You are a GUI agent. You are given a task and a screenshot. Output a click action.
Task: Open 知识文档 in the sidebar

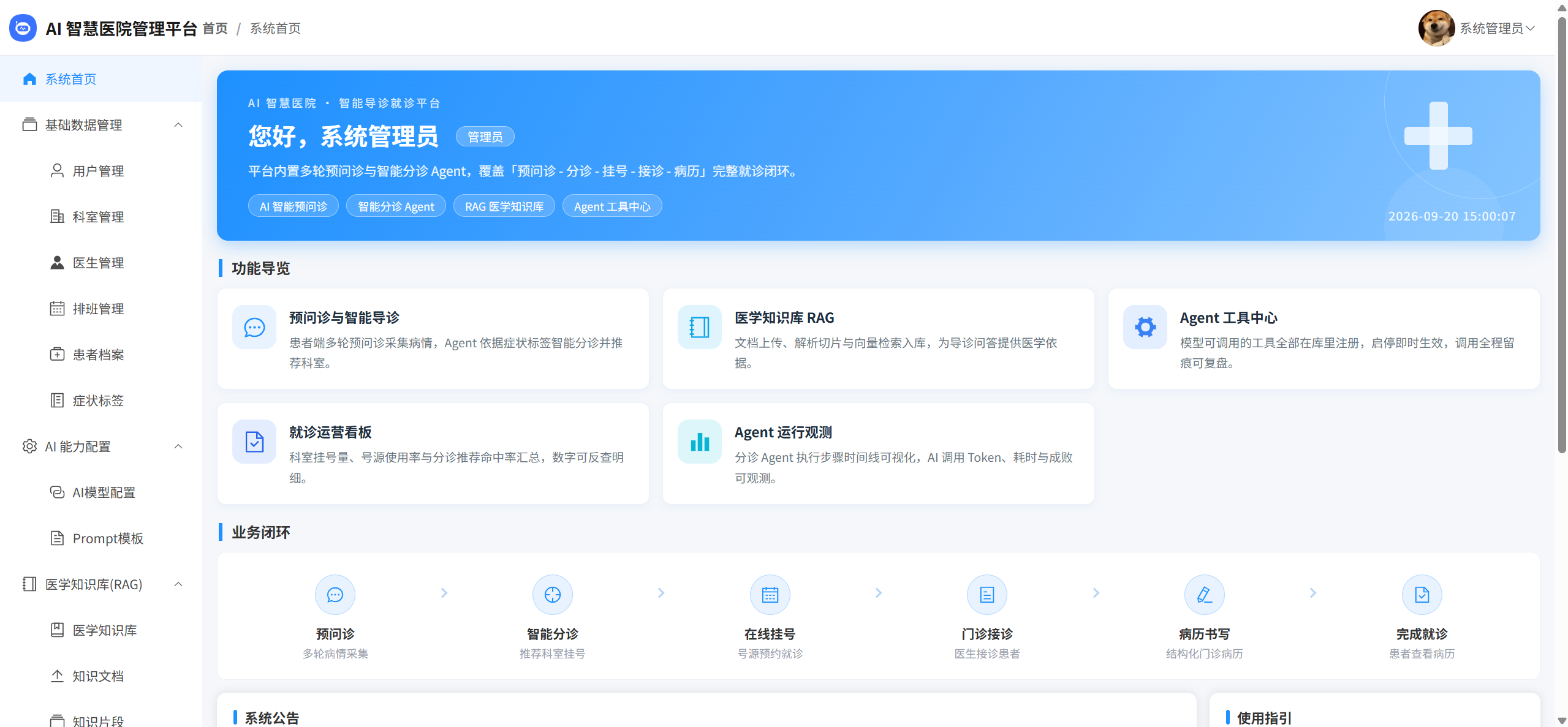point(101,676)
